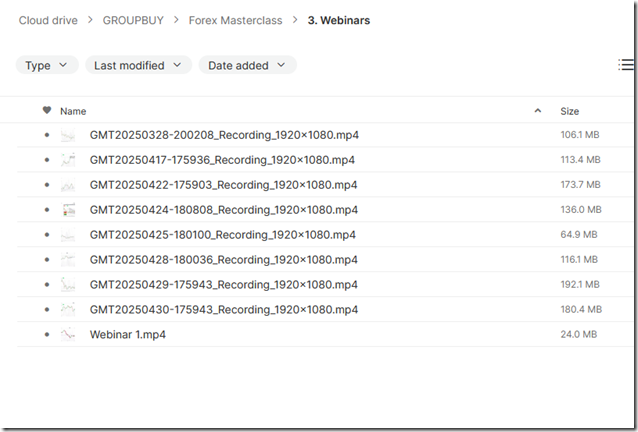Image resolution: width=638 pixels, height=432 pixels.
Task: Open the list view options icon
Action: pos(626,65)
